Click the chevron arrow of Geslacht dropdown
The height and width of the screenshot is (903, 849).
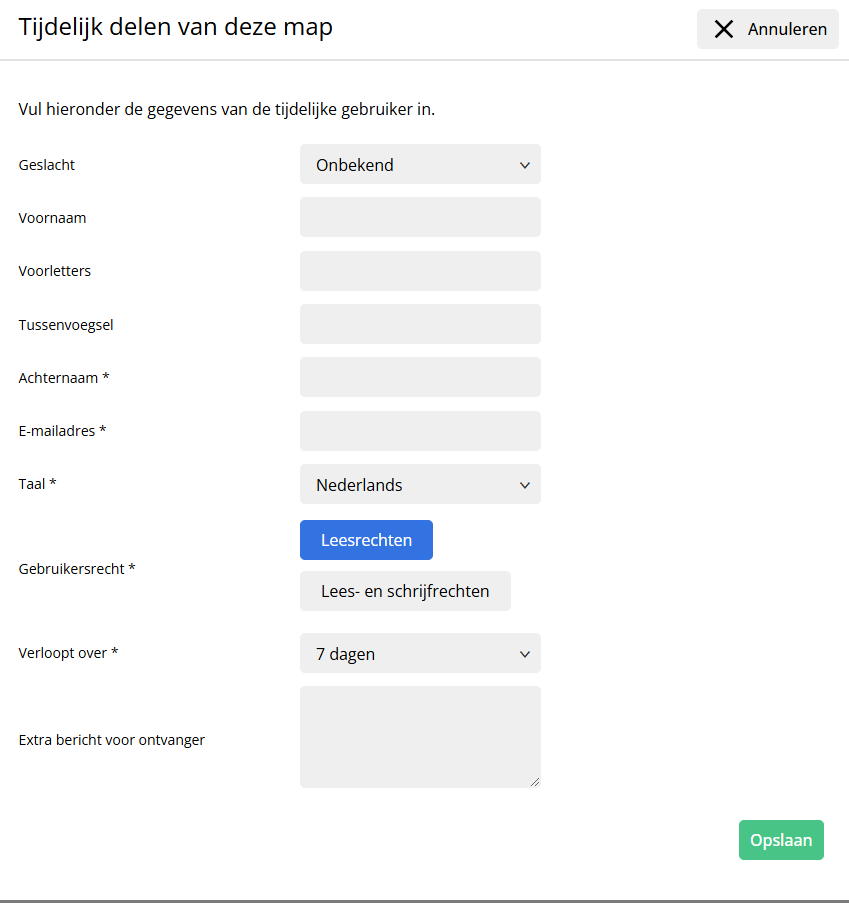coord(525,166)
